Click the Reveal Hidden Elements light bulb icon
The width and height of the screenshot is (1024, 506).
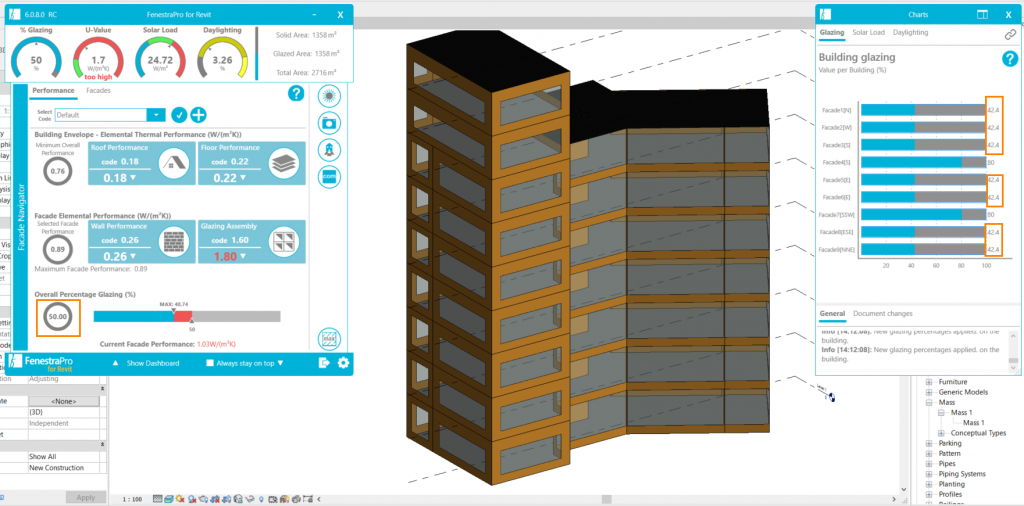(x=261, y=499)
